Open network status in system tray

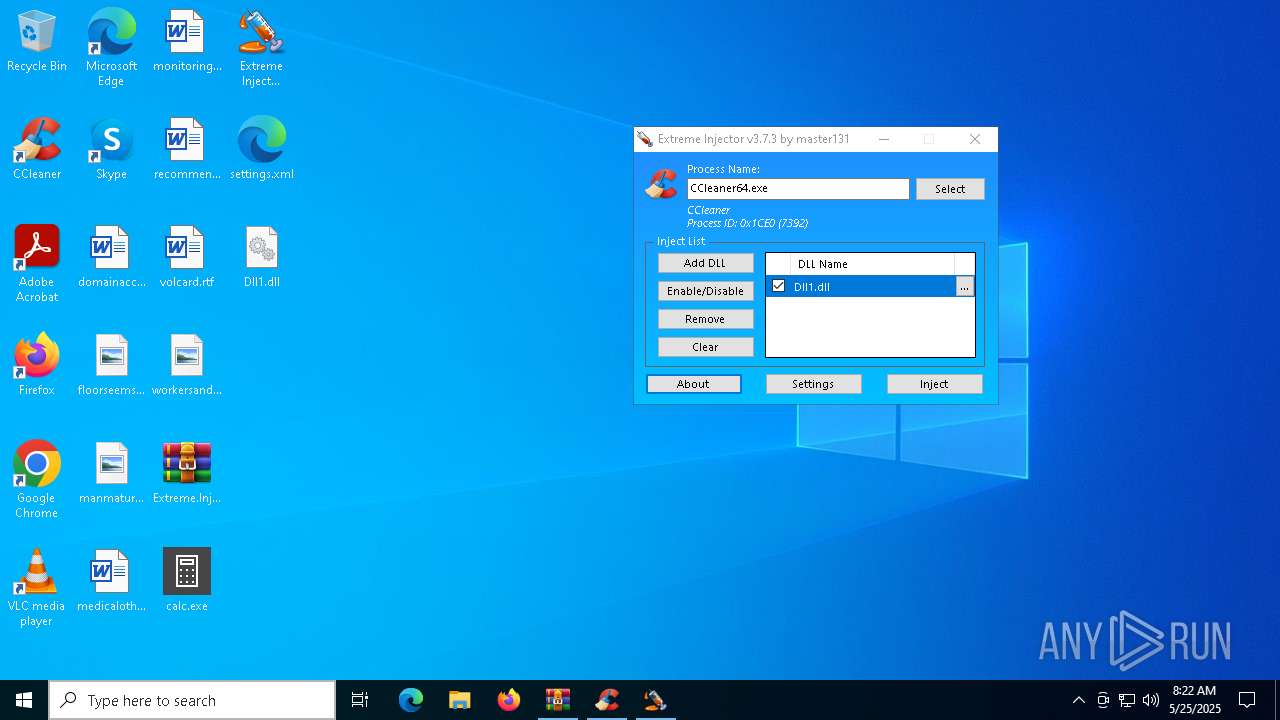(x=1127, y=700)
